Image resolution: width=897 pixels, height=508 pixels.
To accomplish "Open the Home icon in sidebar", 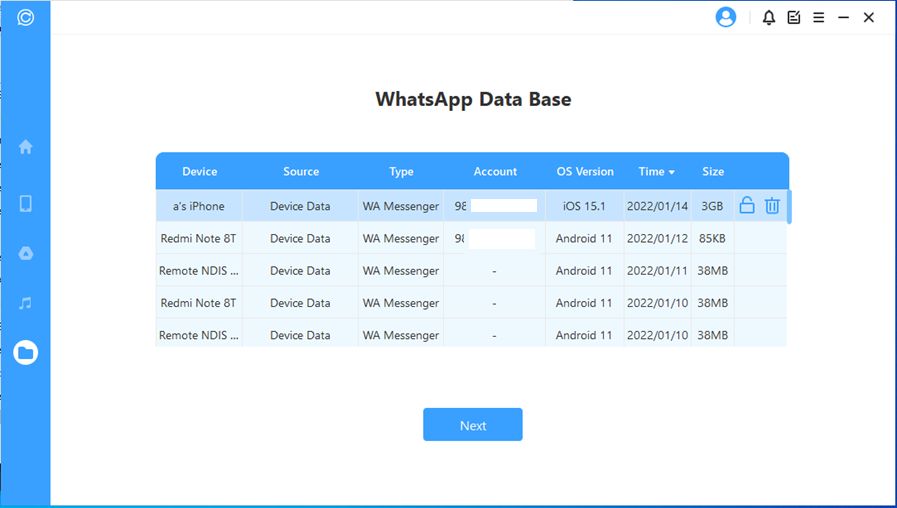I will pos(26,147).
